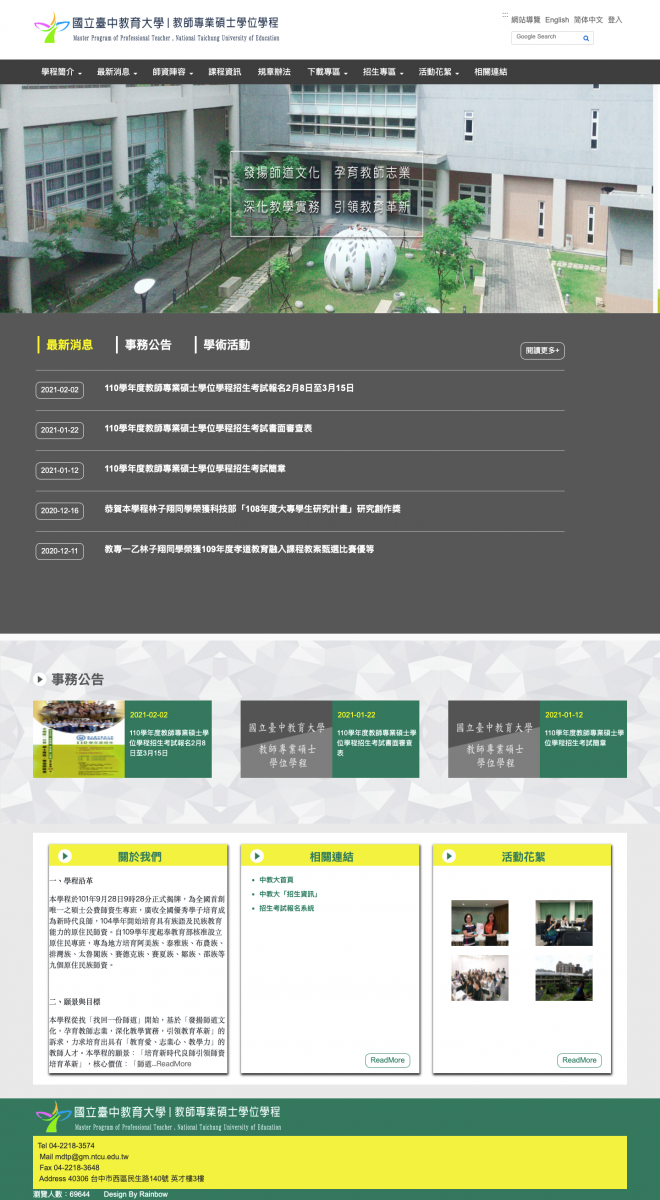
Task: Click the search magnifier icon
Action: point(586,38)
